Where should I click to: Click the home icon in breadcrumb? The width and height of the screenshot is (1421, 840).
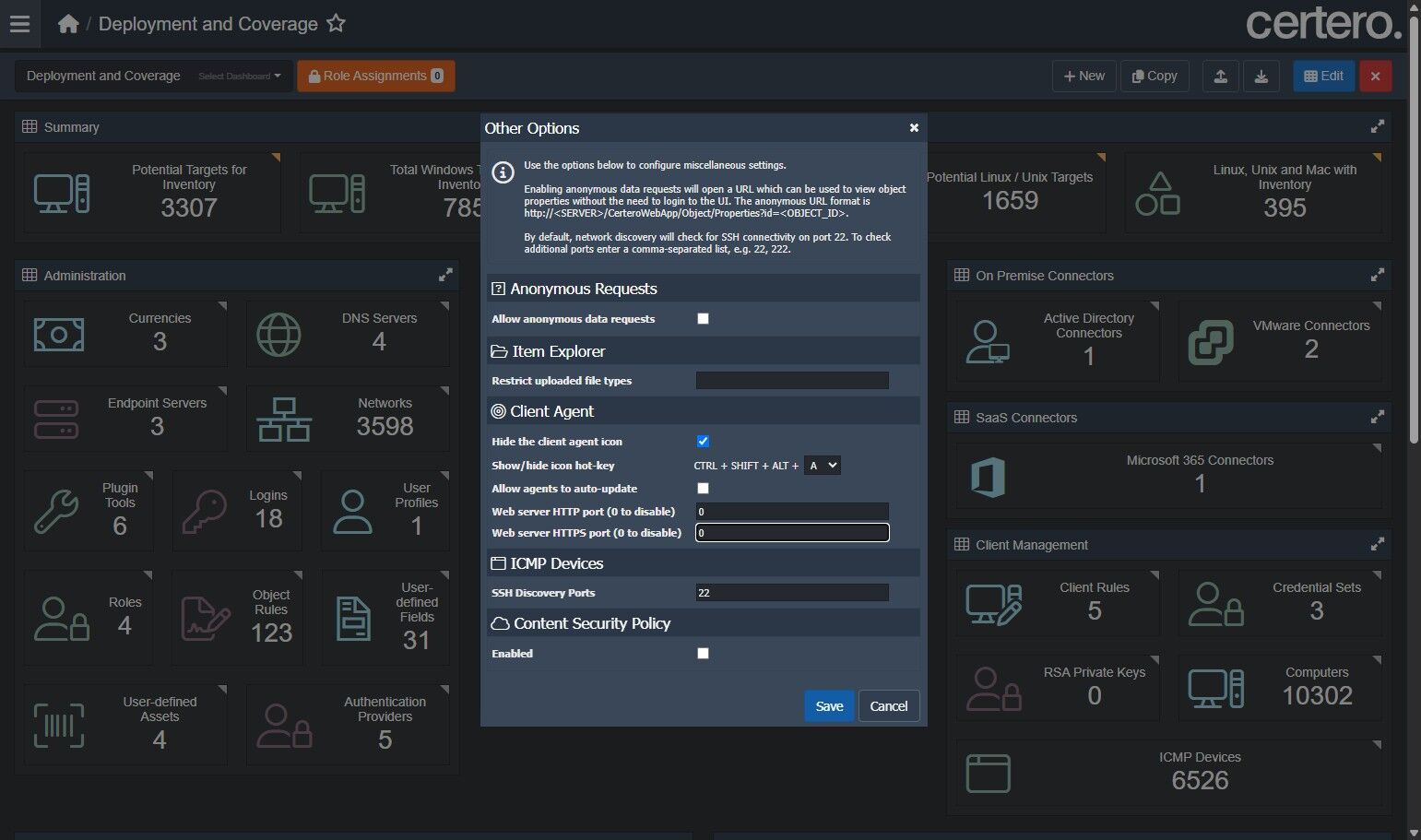coord(67,24)
